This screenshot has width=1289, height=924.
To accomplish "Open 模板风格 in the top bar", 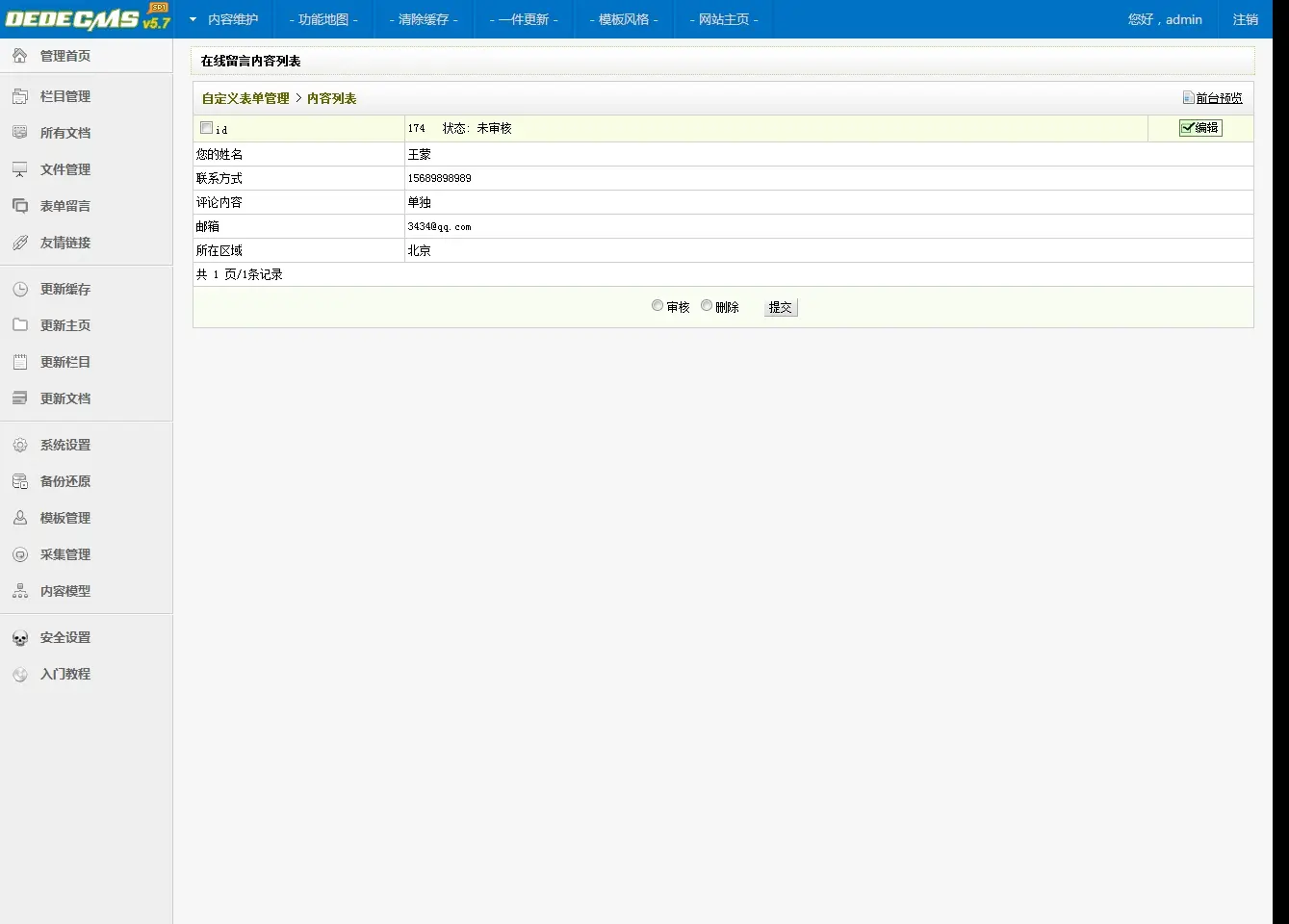I will click(x=624, y=19).
